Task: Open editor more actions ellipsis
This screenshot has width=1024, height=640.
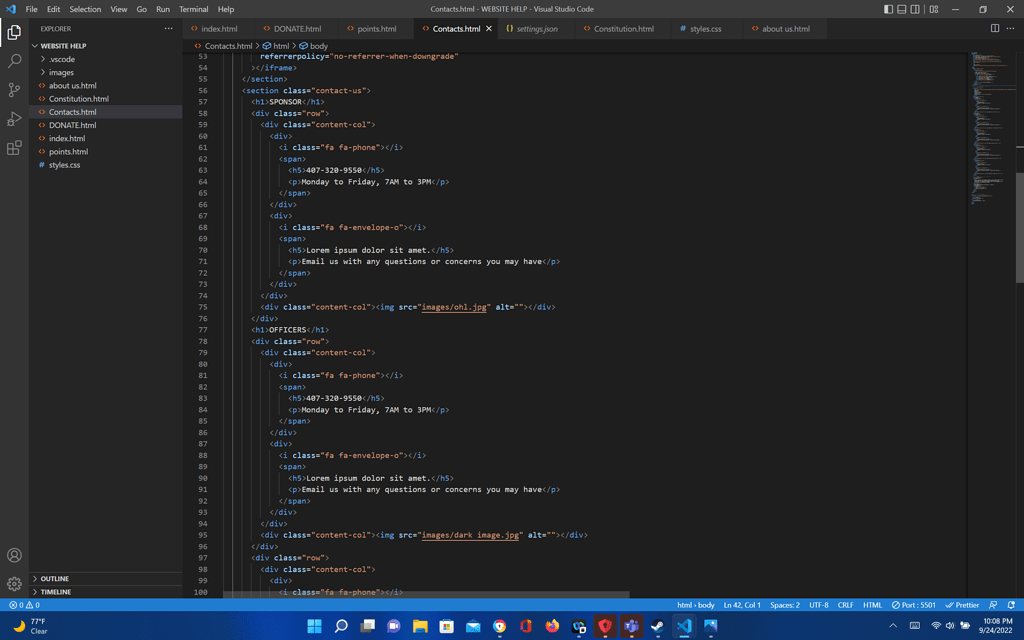Action: (x=1010, y=29)
